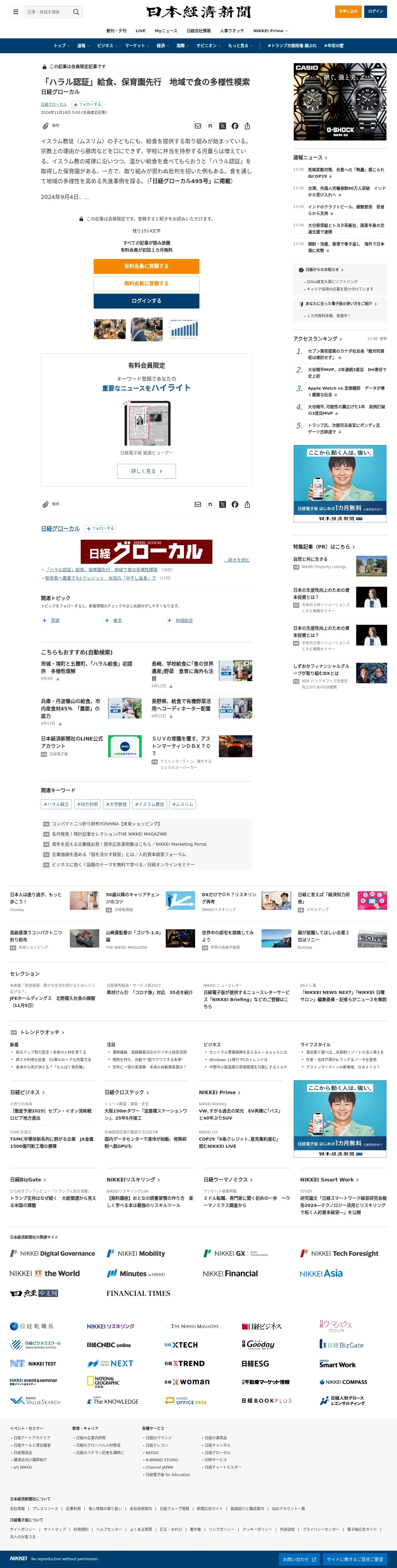The image size is (397, 1568).
Task: Click お問い合わせ in the footer bar
Action: [x=300, y=1559]
